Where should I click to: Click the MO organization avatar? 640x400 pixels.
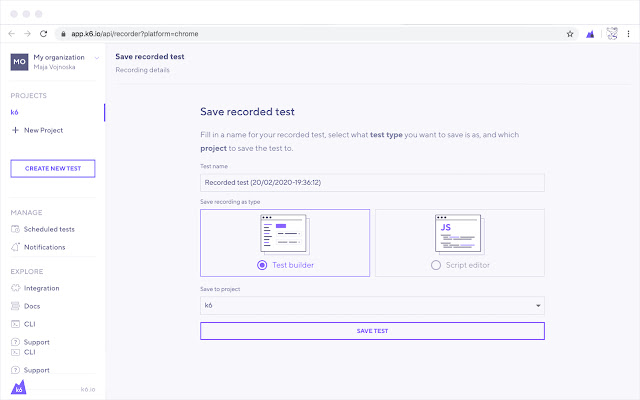coord(20,62)
